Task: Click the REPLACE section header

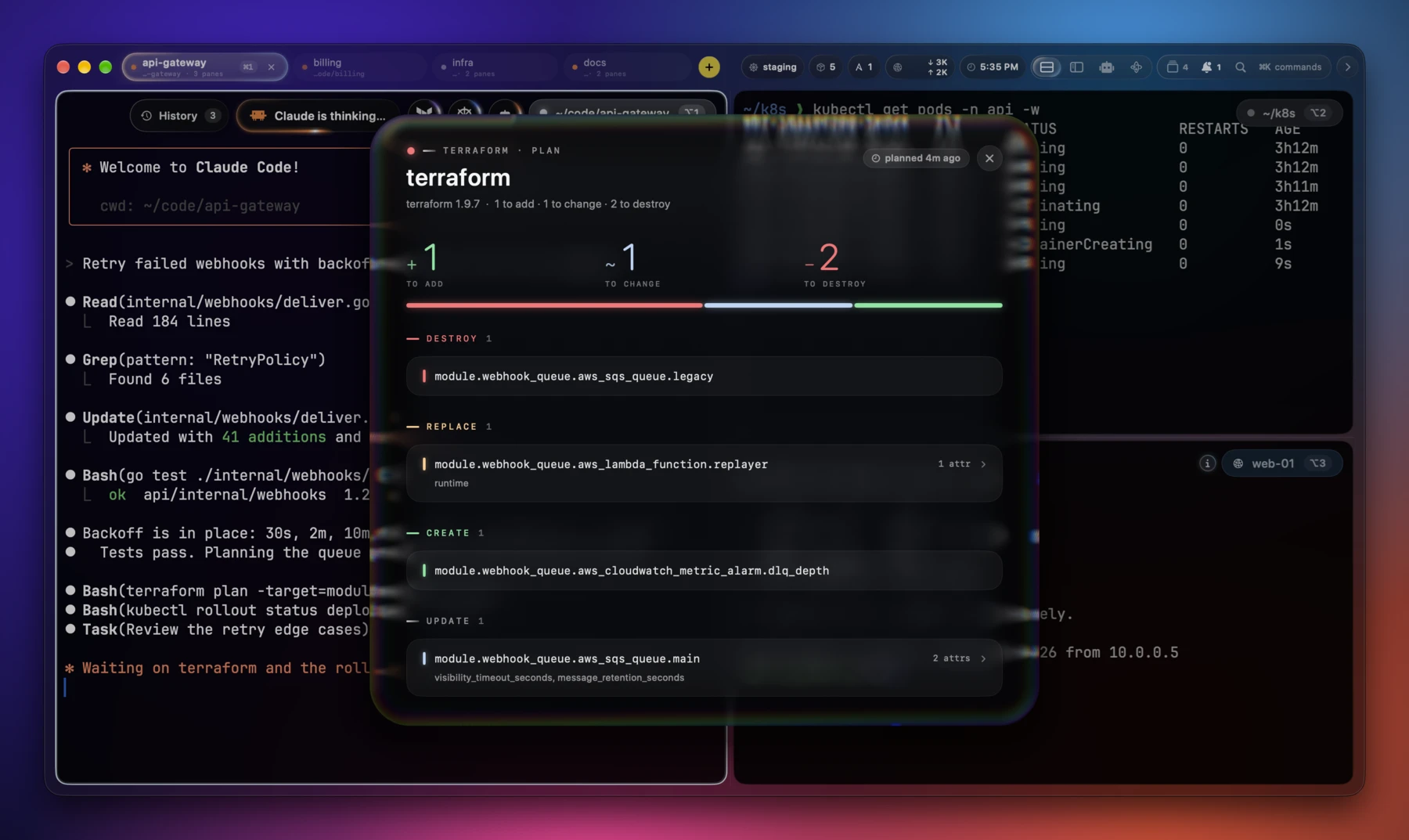Action: (x=449, y=427)
